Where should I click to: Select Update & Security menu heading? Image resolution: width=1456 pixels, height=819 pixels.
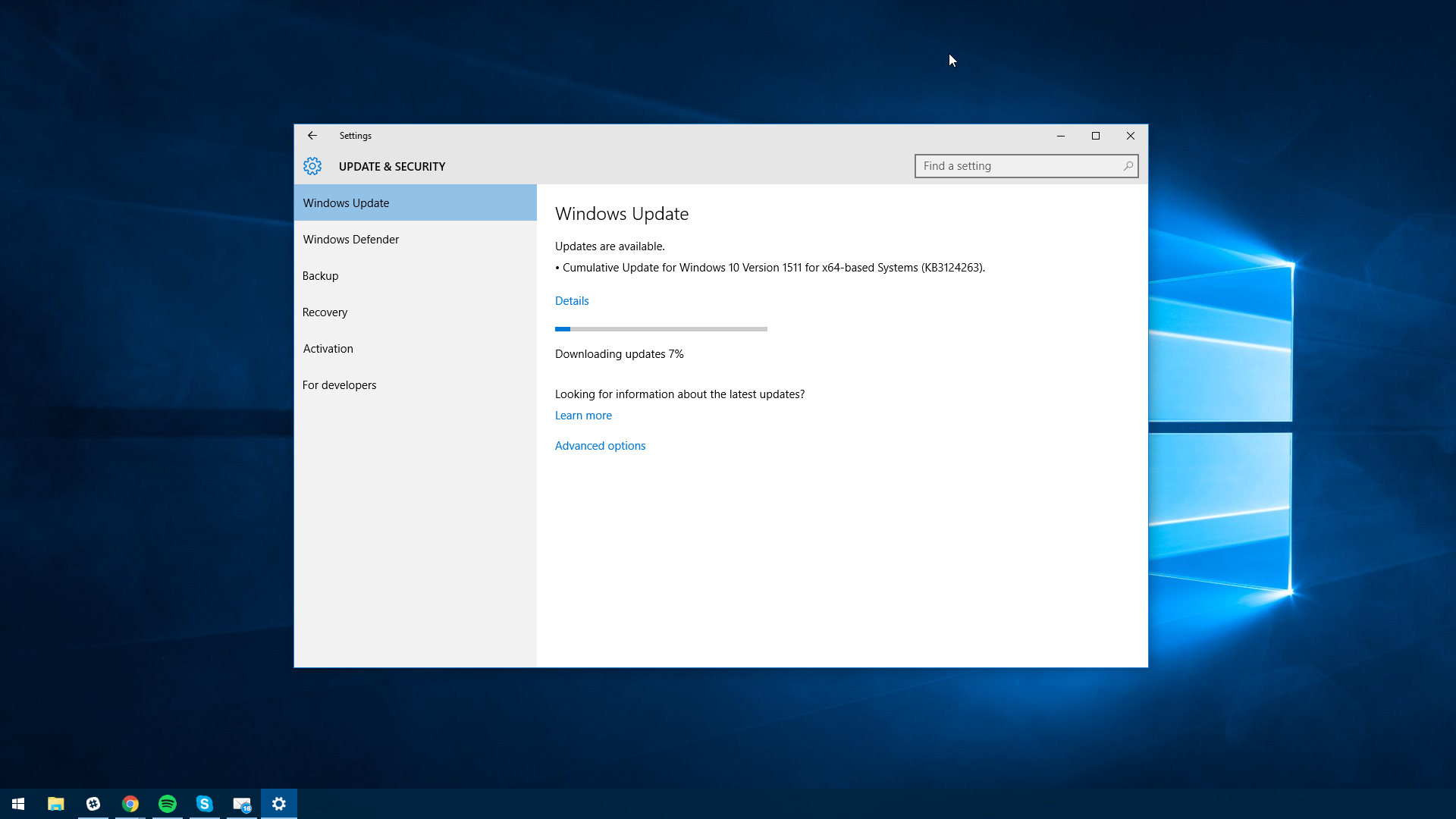coord(392,166)
